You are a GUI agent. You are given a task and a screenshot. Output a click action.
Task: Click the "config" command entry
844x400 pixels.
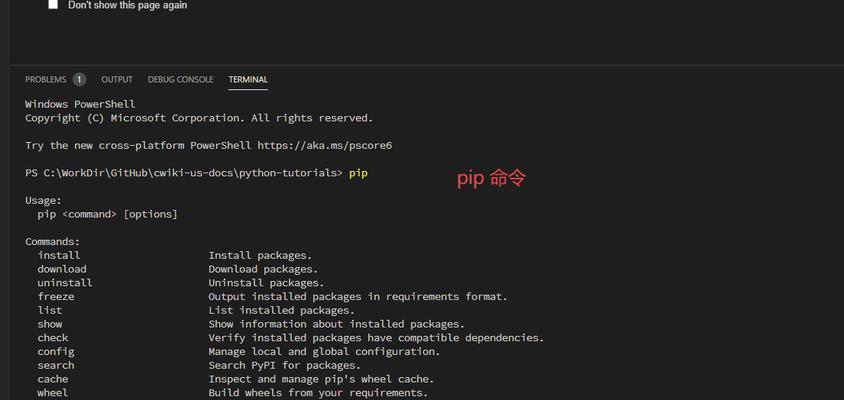[56, 351]
